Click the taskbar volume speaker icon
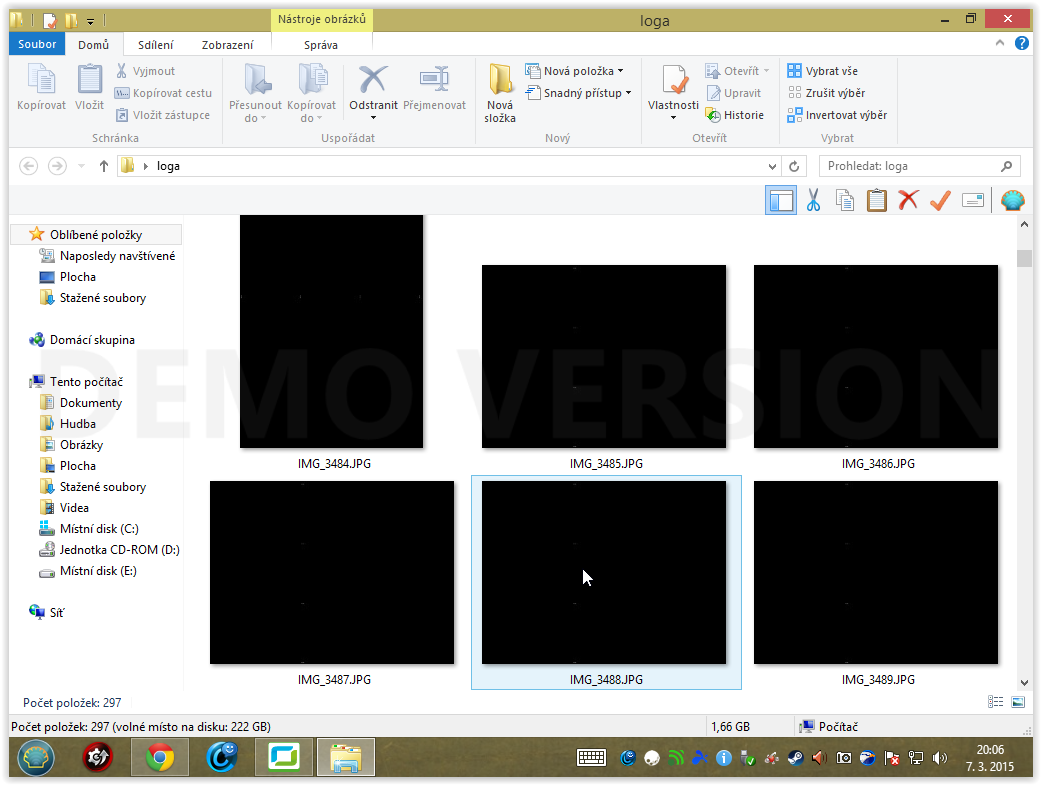Screen dimensions: 1041x785 pyautogui.click(x=939, y=758)
